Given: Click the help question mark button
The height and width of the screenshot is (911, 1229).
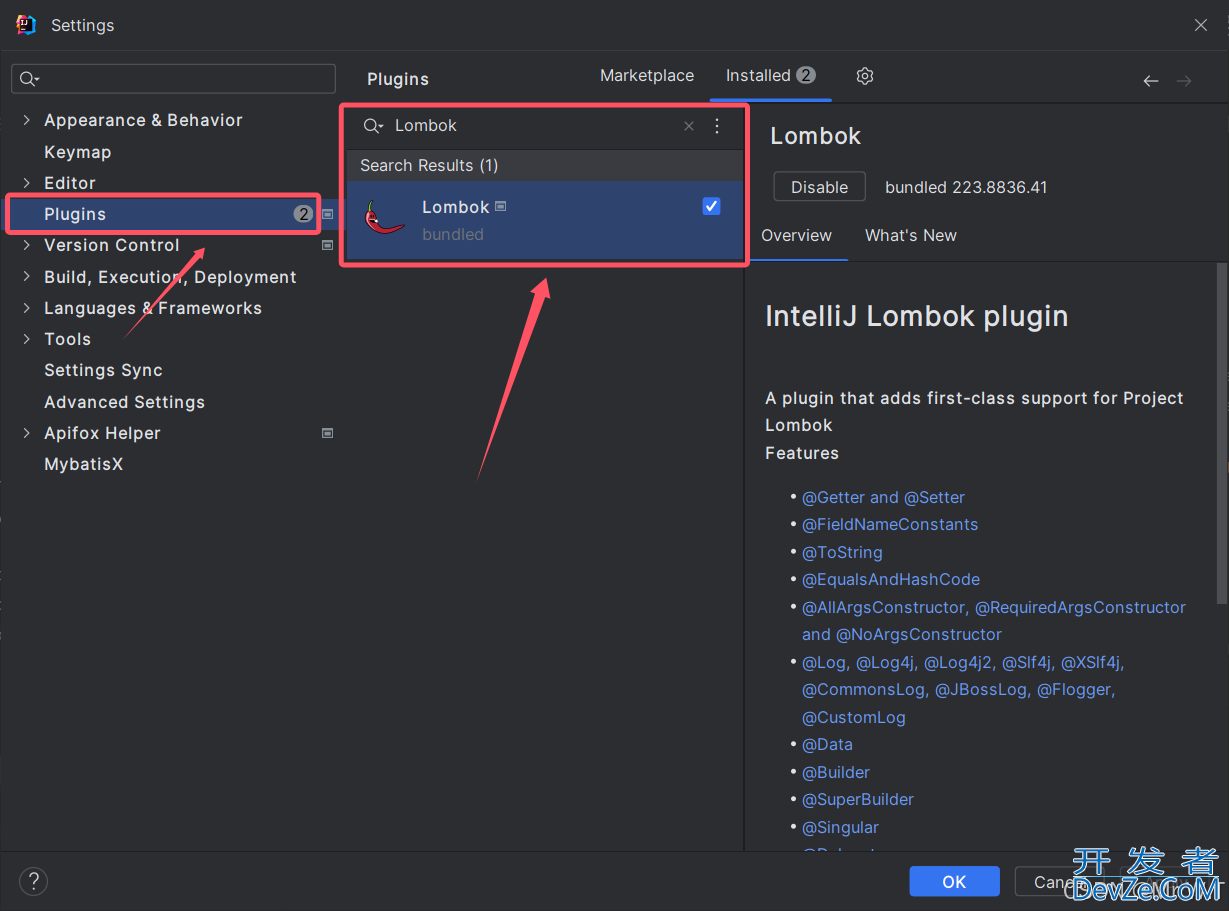Looking at the screenshot, I should tap(34, 881).
